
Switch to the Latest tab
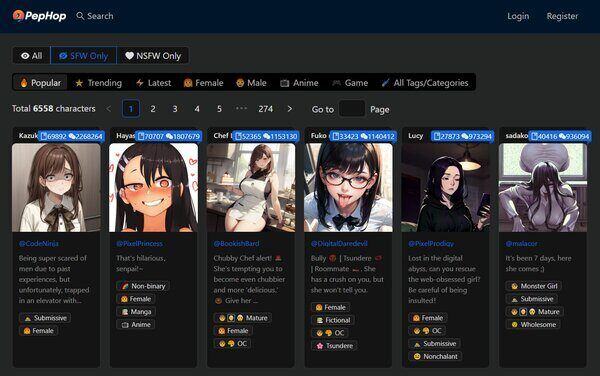point(153,83)
